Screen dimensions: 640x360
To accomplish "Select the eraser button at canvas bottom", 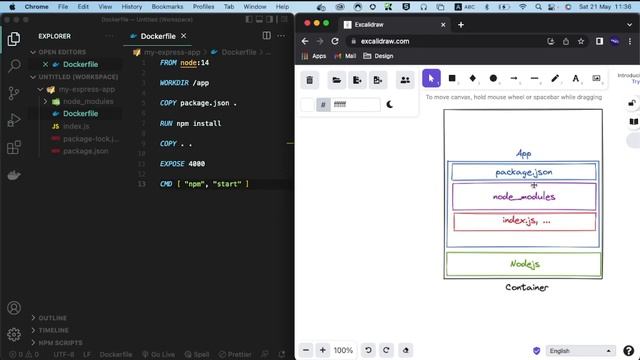I will coord(406,350).
